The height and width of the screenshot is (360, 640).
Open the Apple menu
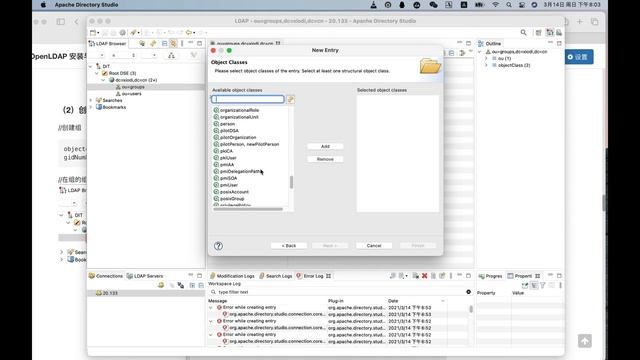tap(43, 5)
